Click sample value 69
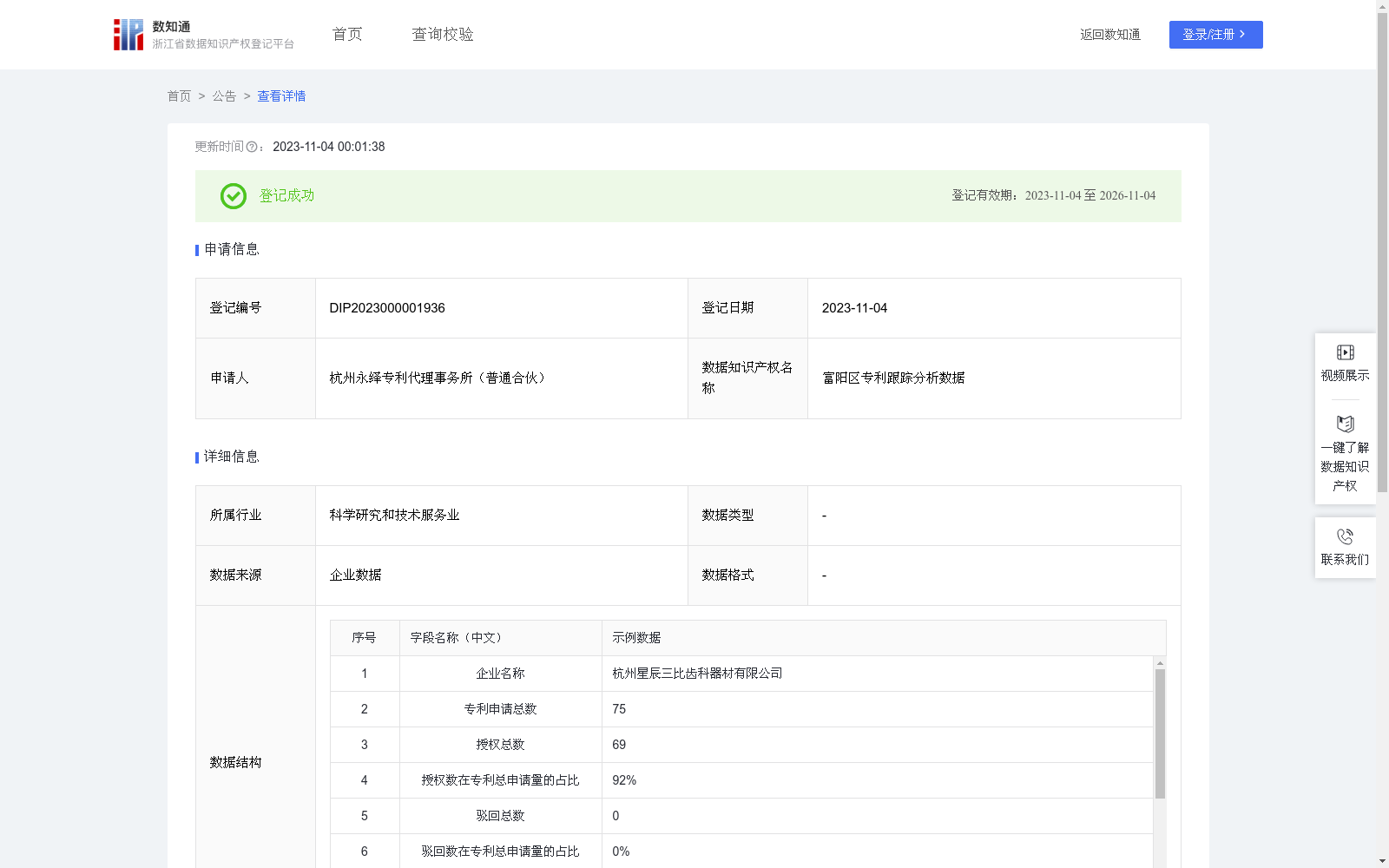The image size is (1389, 868). 619,745
